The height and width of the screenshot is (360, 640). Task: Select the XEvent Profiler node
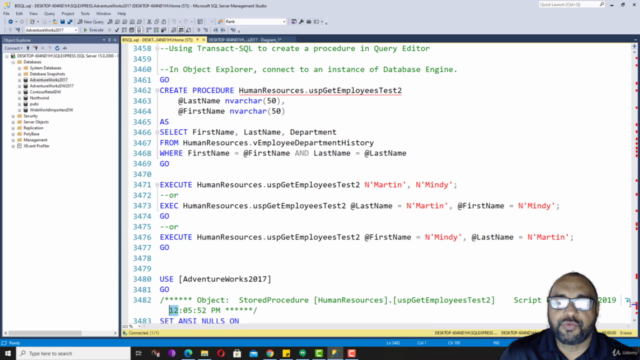(36, 146)
